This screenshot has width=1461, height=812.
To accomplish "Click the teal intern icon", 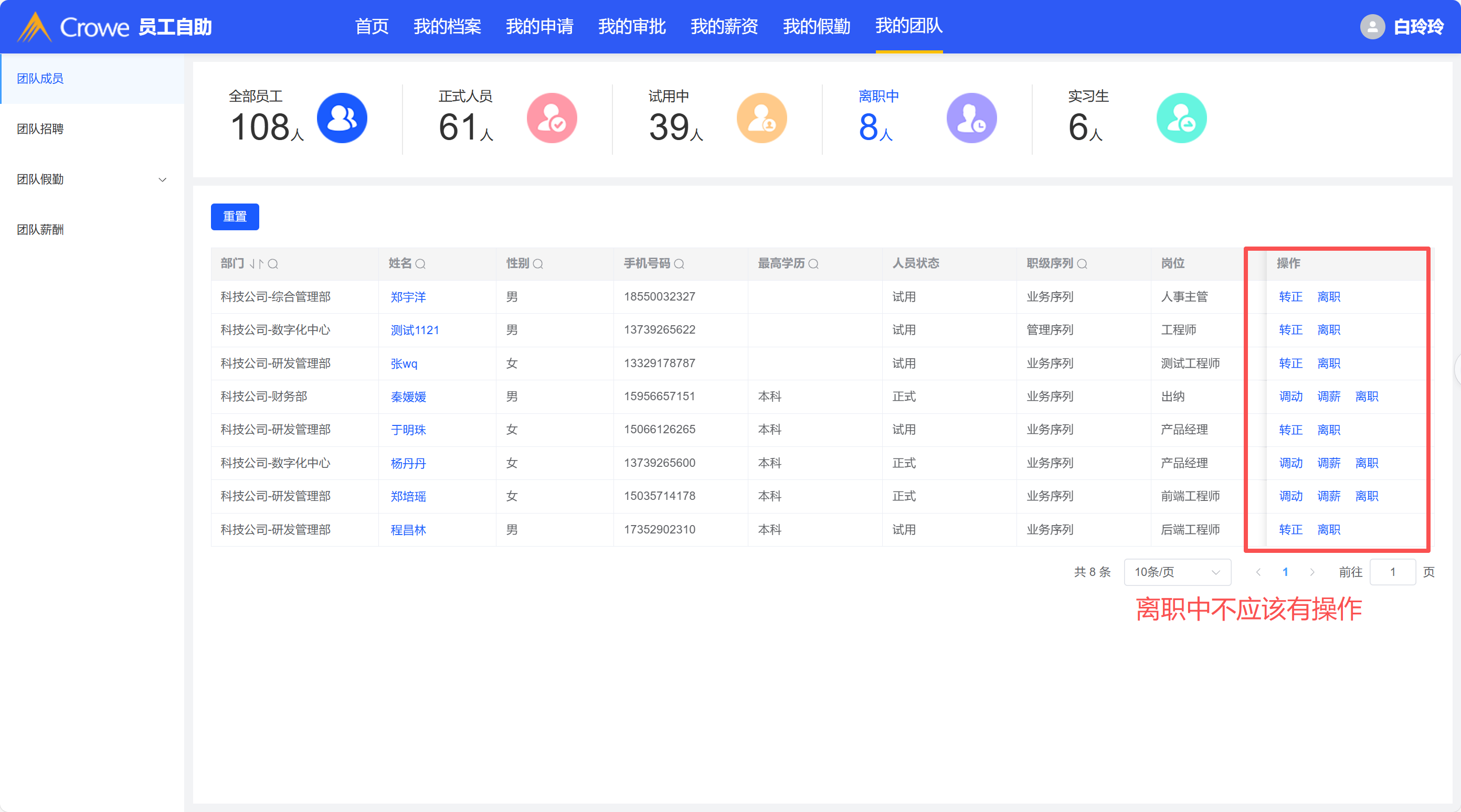I will [1181, 118].
